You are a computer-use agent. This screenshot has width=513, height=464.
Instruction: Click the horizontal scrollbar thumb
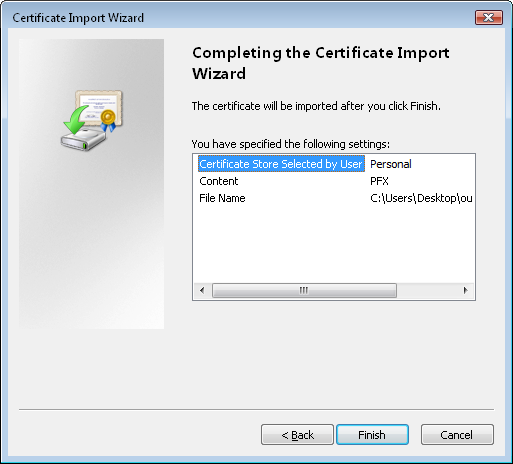coord(304,290)
